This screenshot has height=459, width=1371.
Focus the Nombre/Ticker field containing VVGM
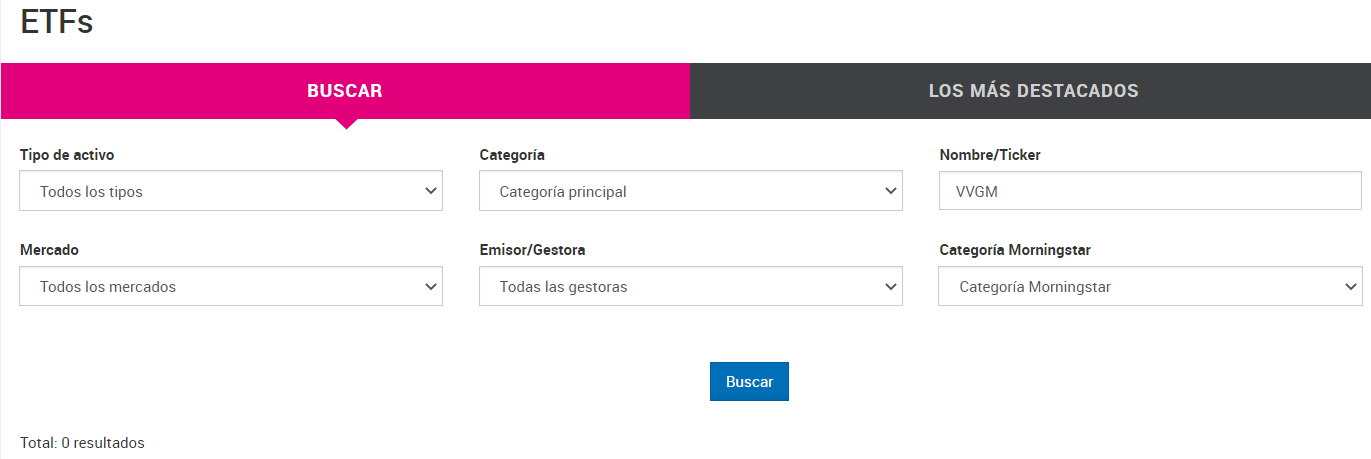click(x=1150, y=191)
